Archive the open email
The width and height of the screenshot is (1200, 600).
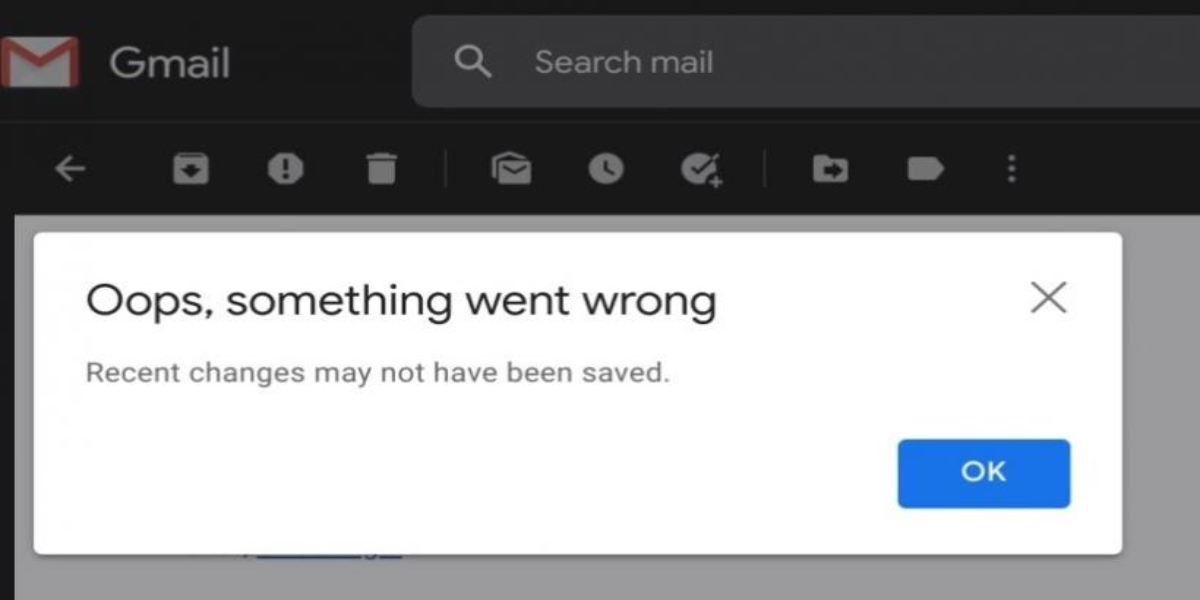click(x=191, y=169)
